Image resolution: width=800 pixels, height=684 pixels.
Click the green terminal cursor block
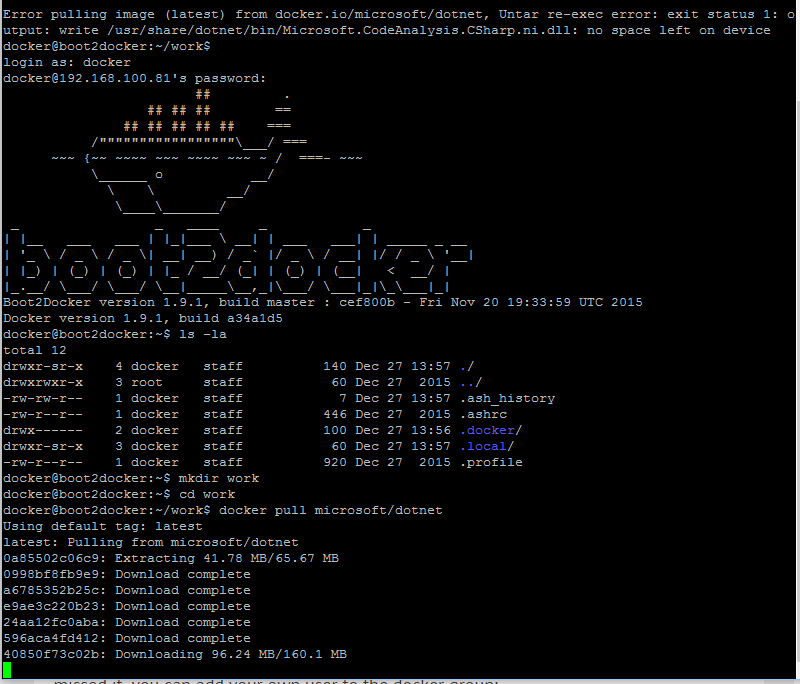point(8,670)
